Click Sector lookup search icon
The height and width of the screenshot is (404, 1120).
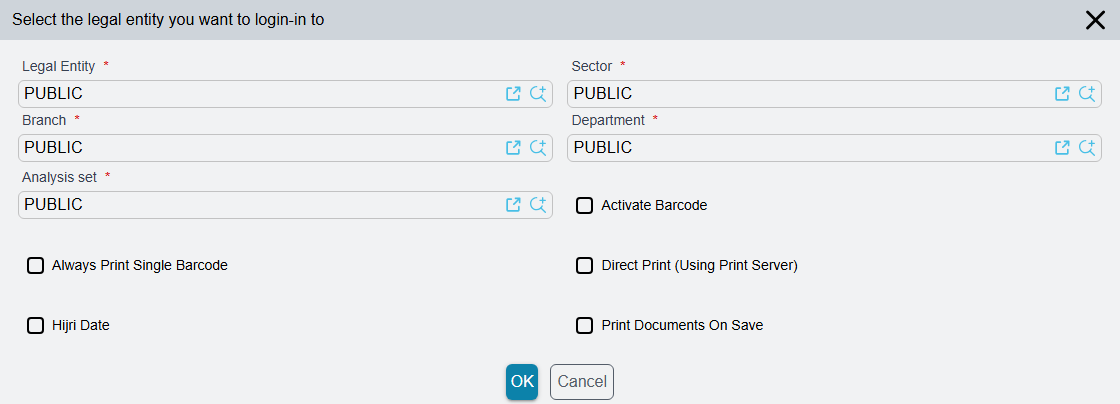[1087, 94]
